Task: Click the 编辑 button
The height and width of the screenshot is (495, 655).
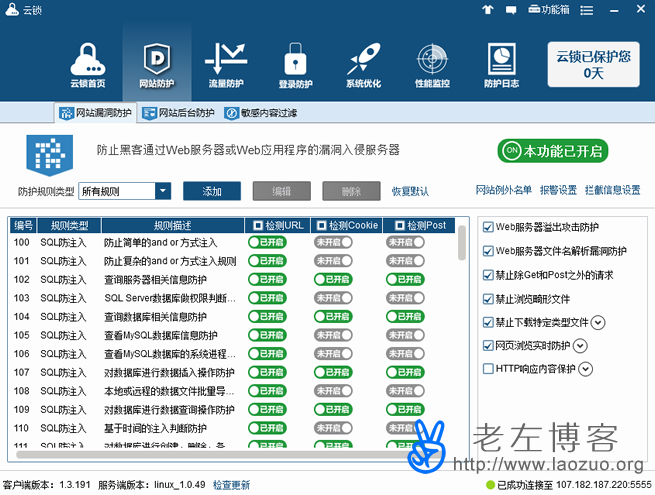Action: [282, 191]
